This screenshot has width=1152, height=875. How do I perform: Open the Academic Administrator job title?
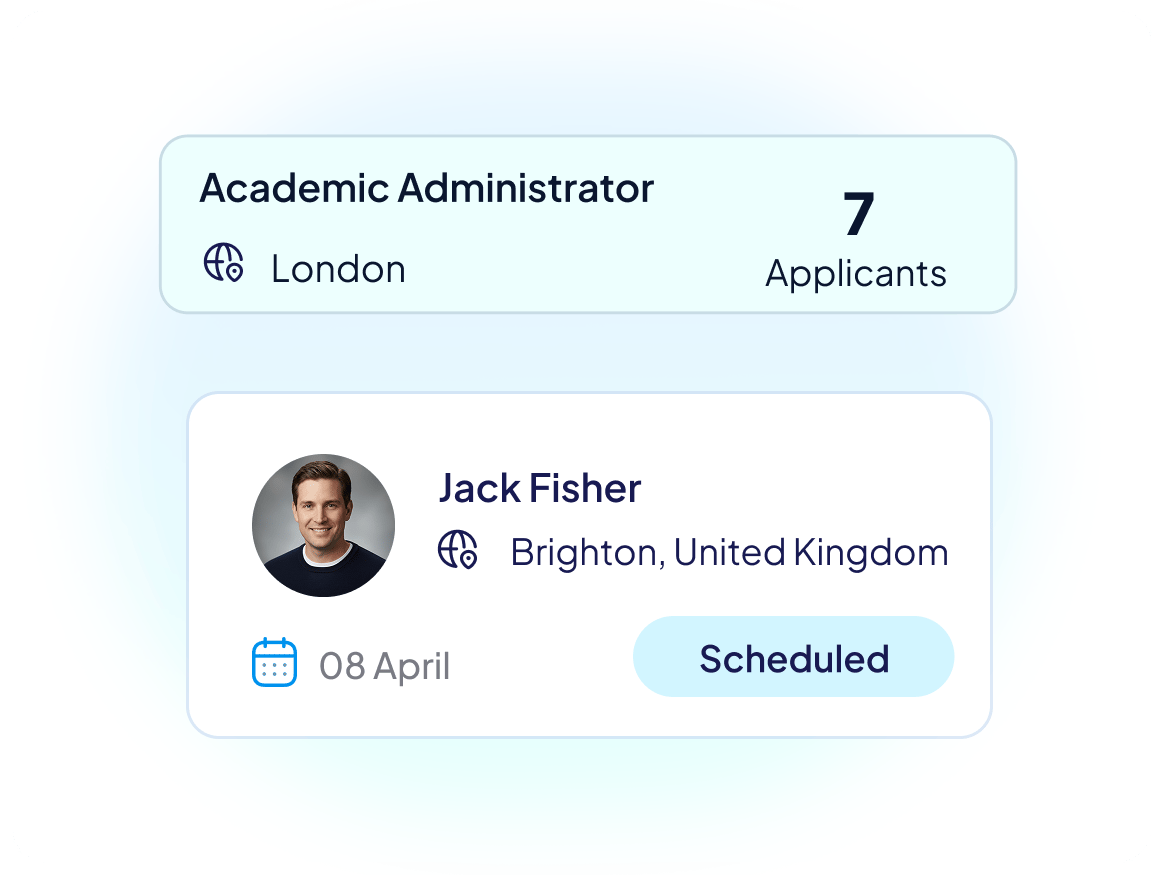(x=427, y=188)
